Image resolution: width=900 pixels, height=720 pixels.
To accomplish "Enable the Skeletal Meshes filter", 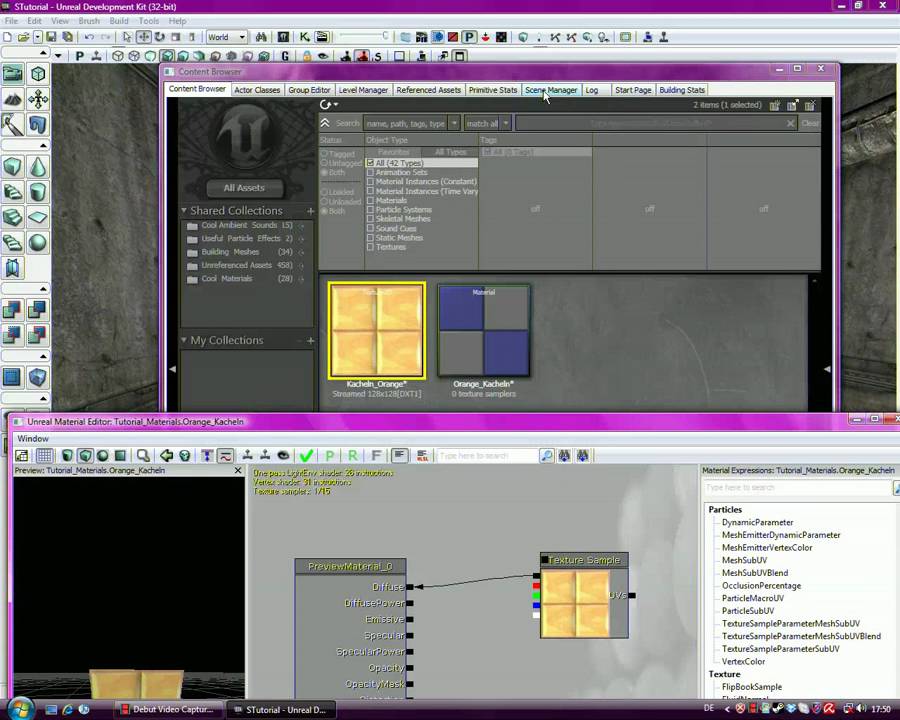I will [x=370, y=219].
